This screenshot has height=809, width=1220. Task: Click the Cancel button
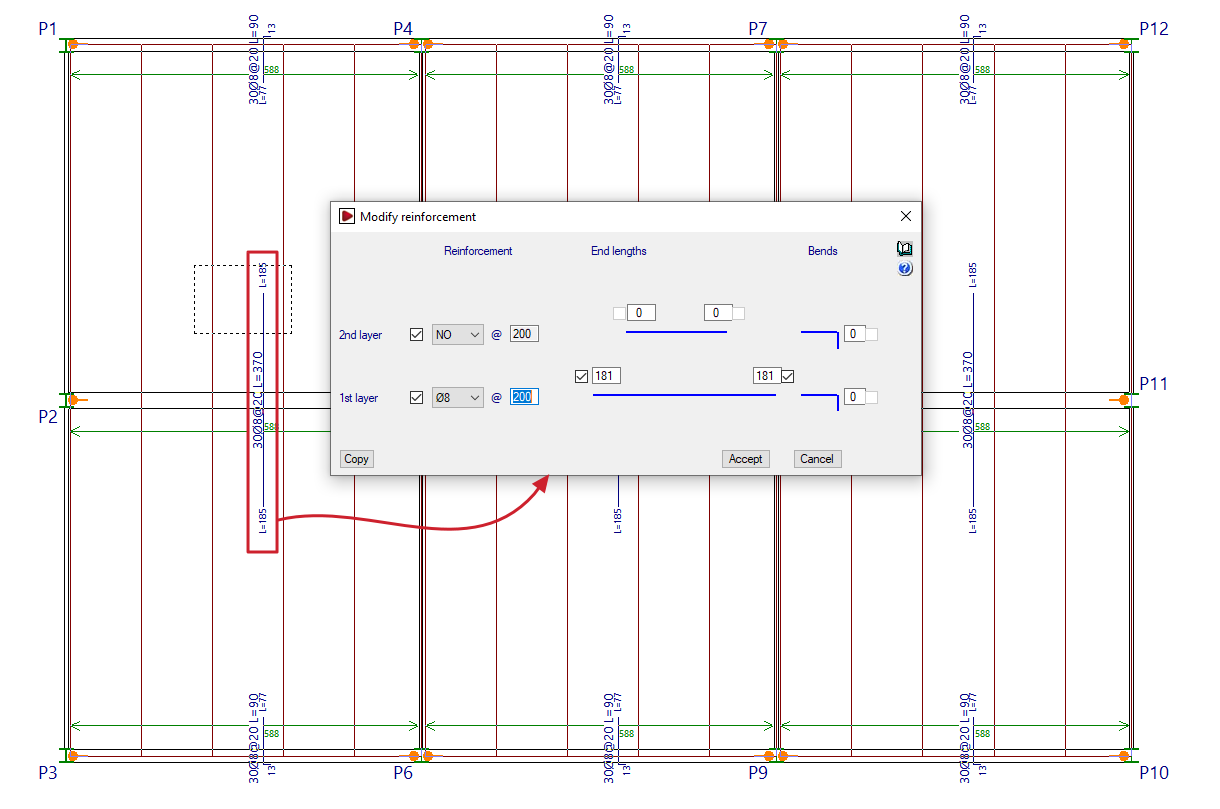(x=817, y=459)
